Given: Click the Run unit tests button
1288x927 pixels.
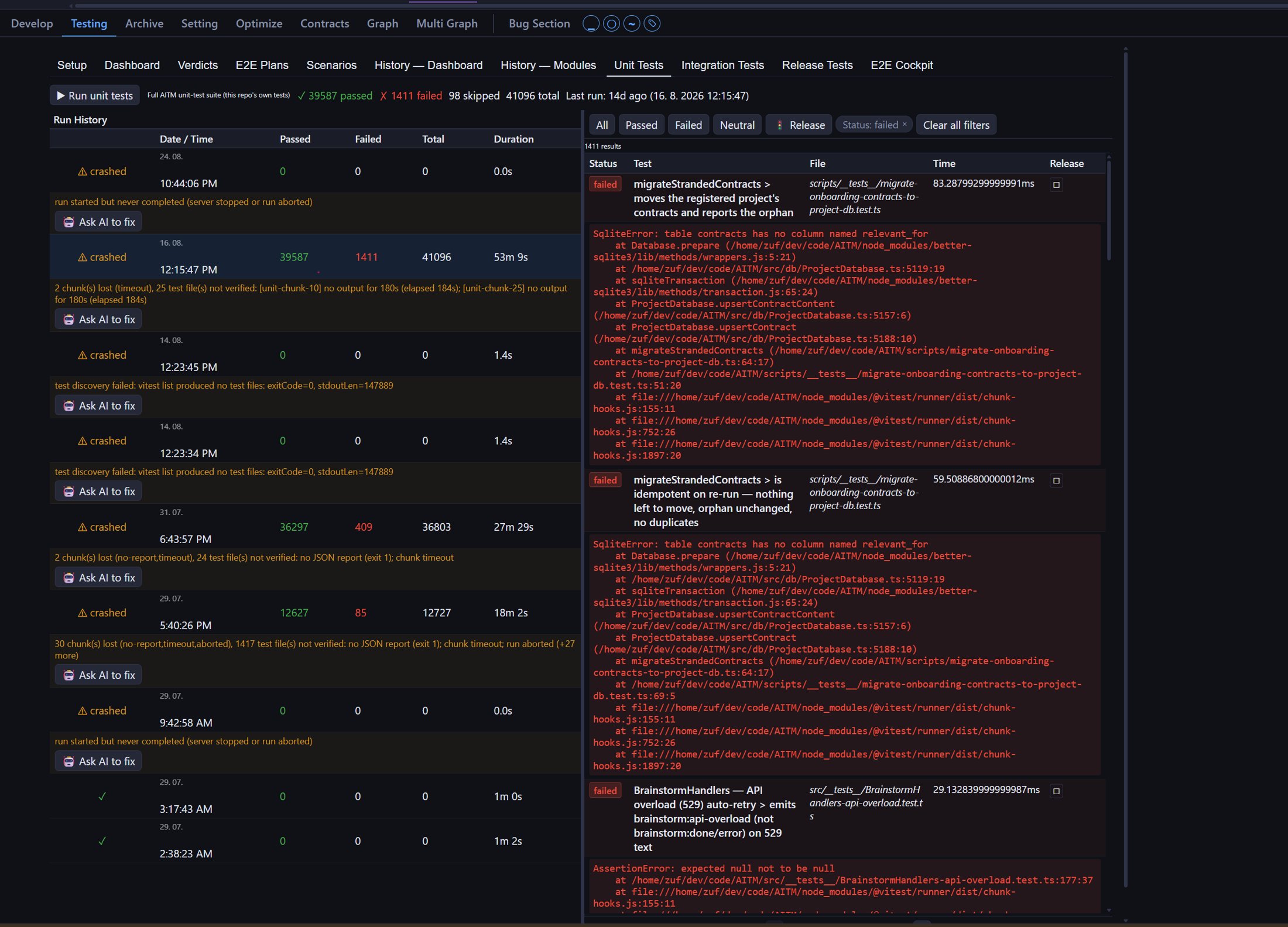Looking at the screenshot, I should [95, 95].
